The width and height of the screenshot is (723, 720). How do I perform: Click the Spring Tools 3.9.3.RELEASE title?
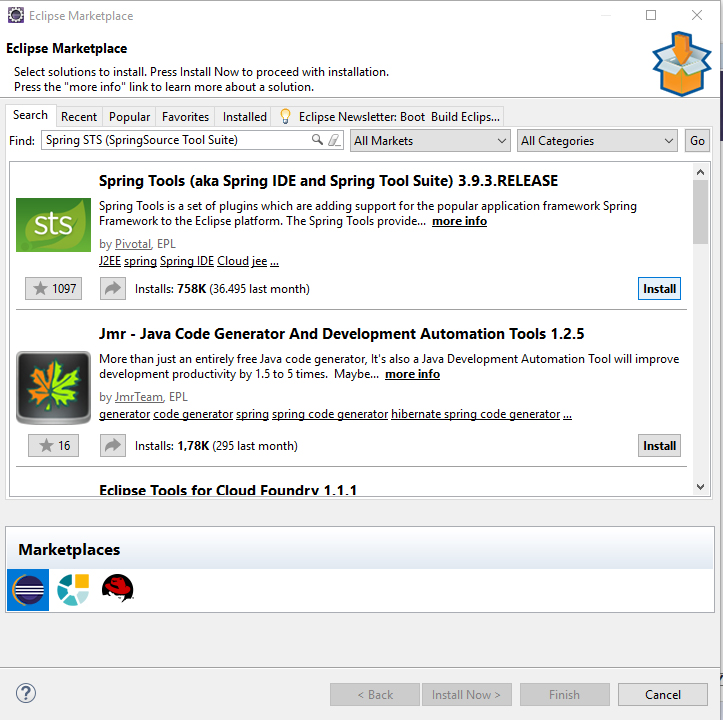(328, 181)
